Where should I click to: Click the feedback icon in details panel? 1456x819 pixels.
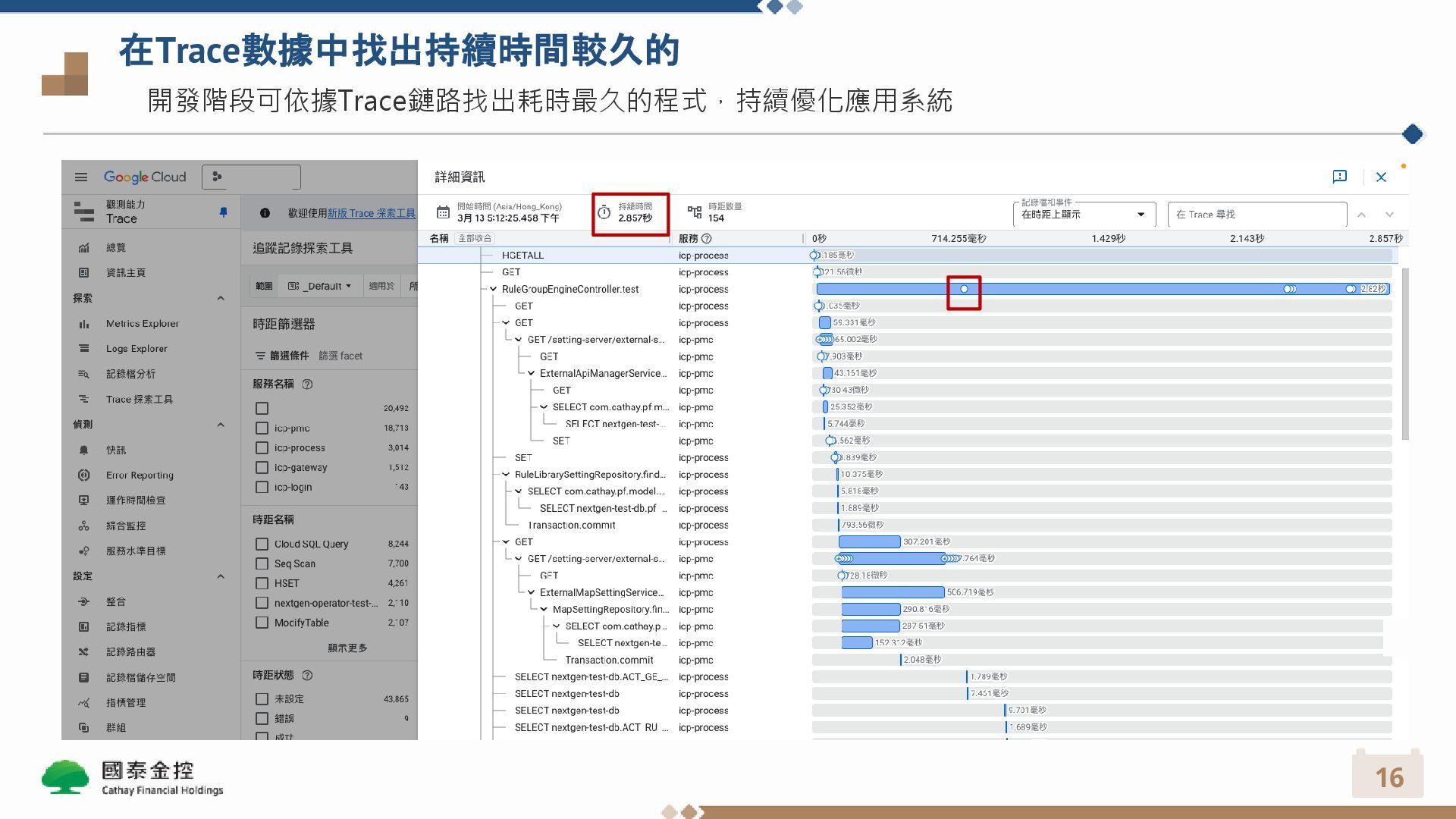[x=1339, y=177]
